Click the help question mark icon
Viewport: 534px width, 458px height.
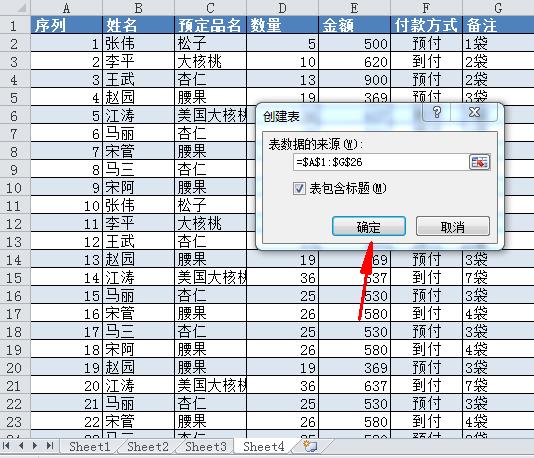point(437,112)
